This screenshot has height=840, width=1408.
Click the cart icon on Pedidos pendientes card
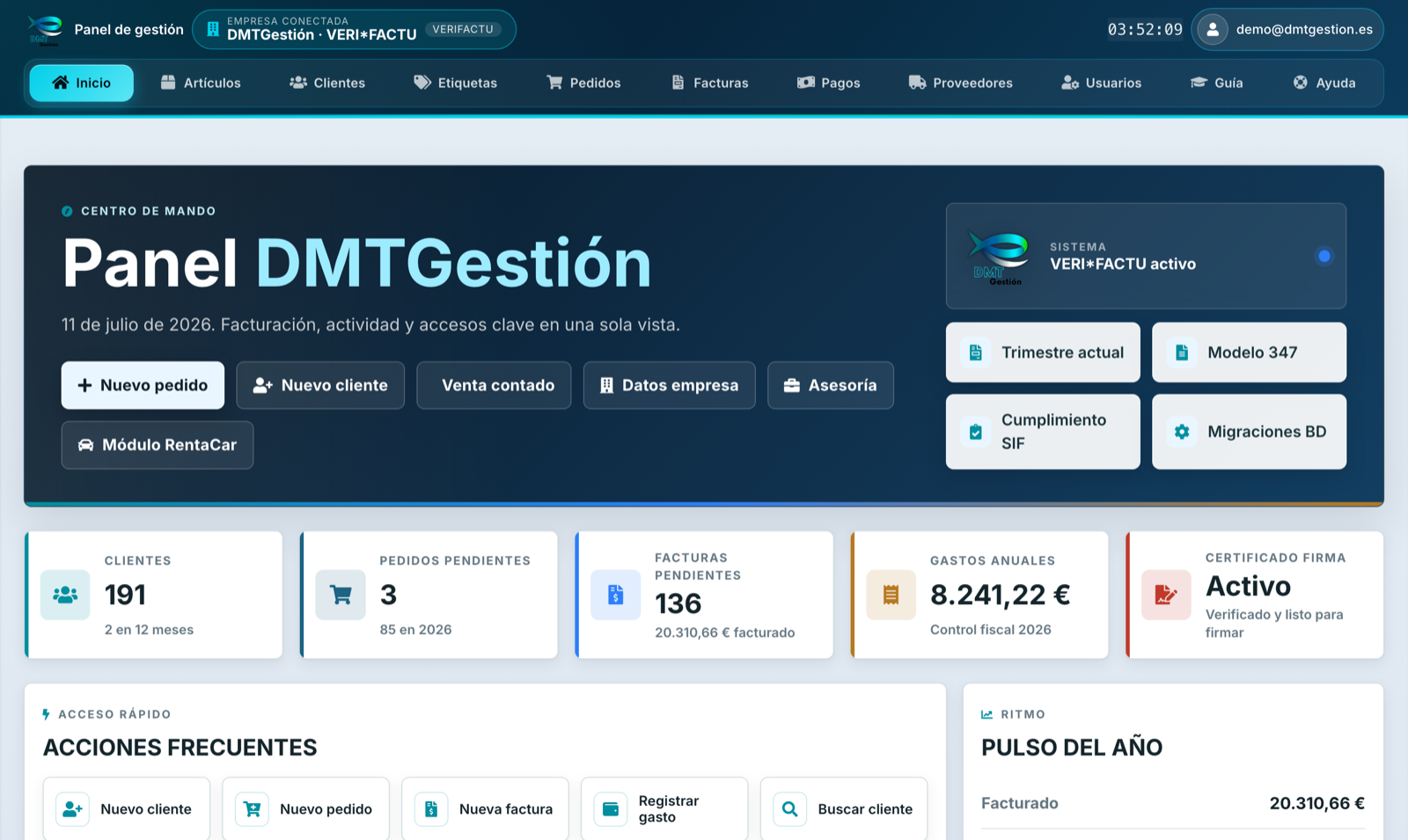pos(341,595)
